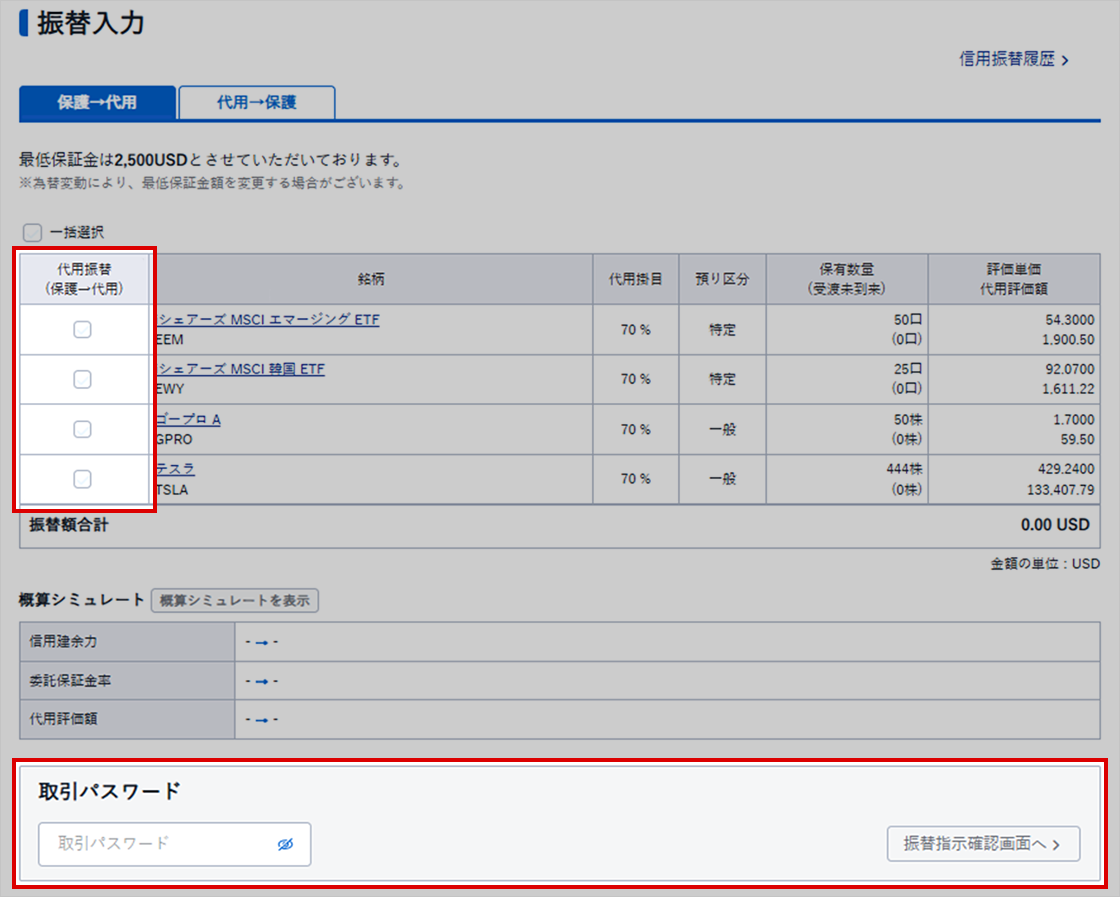Click the 振替額合計 0.00 USD amount
The width and height of the screenshot is (1120, 897).
click(x=1055, y=525)
